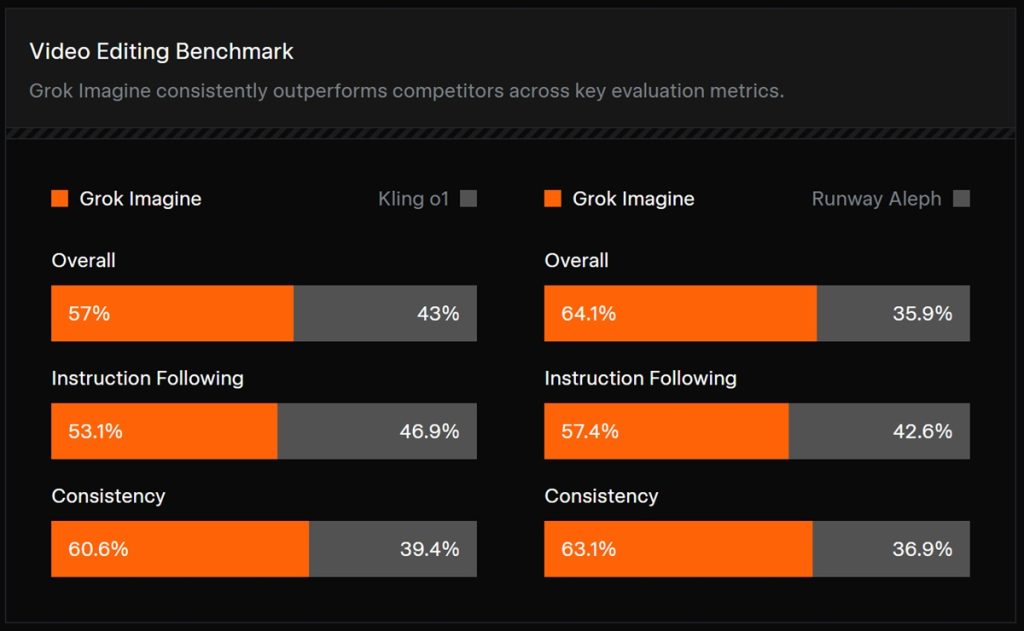Select the 57.4% Instruction Following bar
The width and height of the screenshot is (1024, 631).
[666, 431]
